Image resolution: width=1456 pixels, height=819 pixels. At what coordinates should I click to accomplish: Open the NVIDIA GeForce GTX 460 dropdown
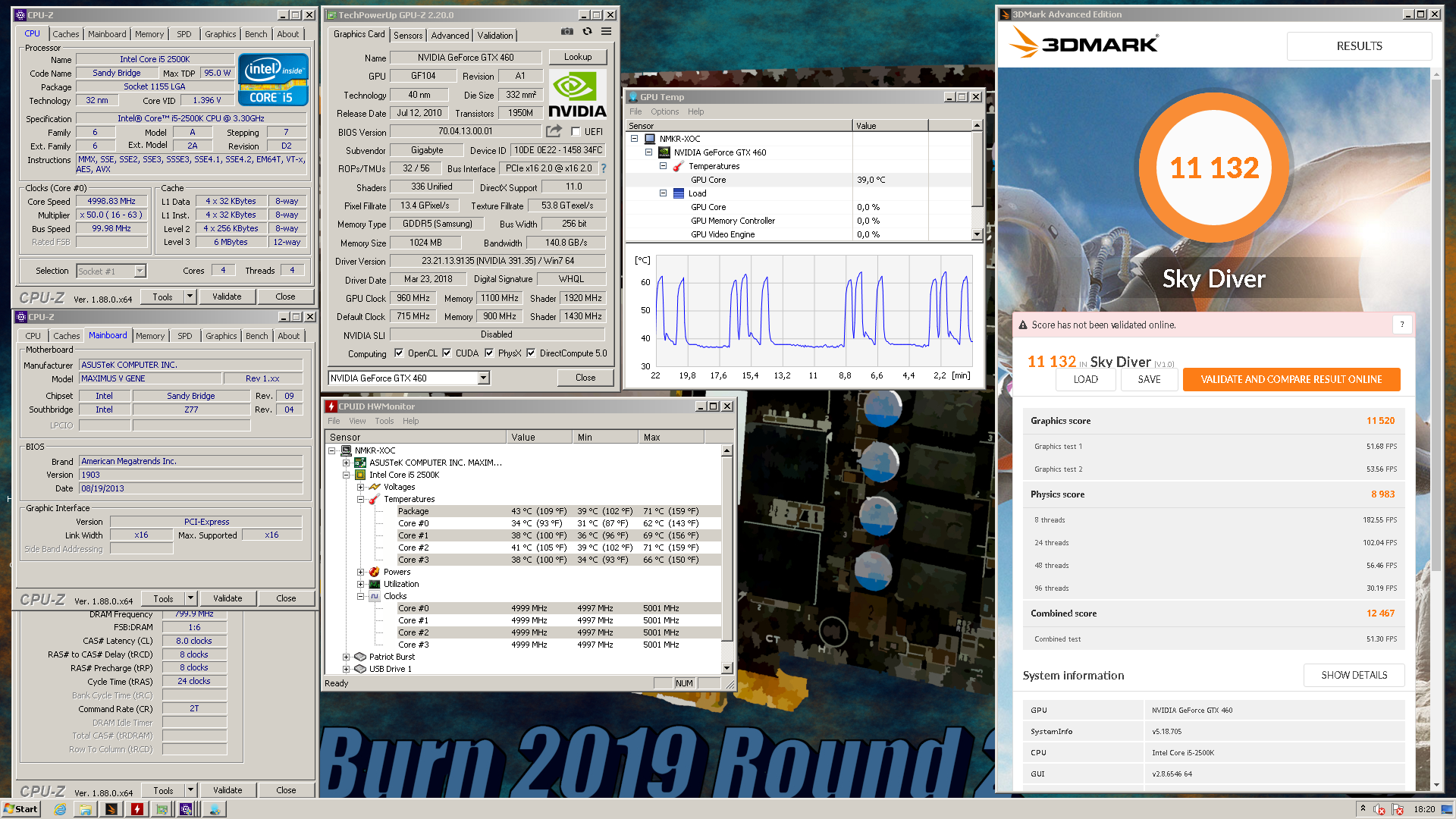coord(483,378)
